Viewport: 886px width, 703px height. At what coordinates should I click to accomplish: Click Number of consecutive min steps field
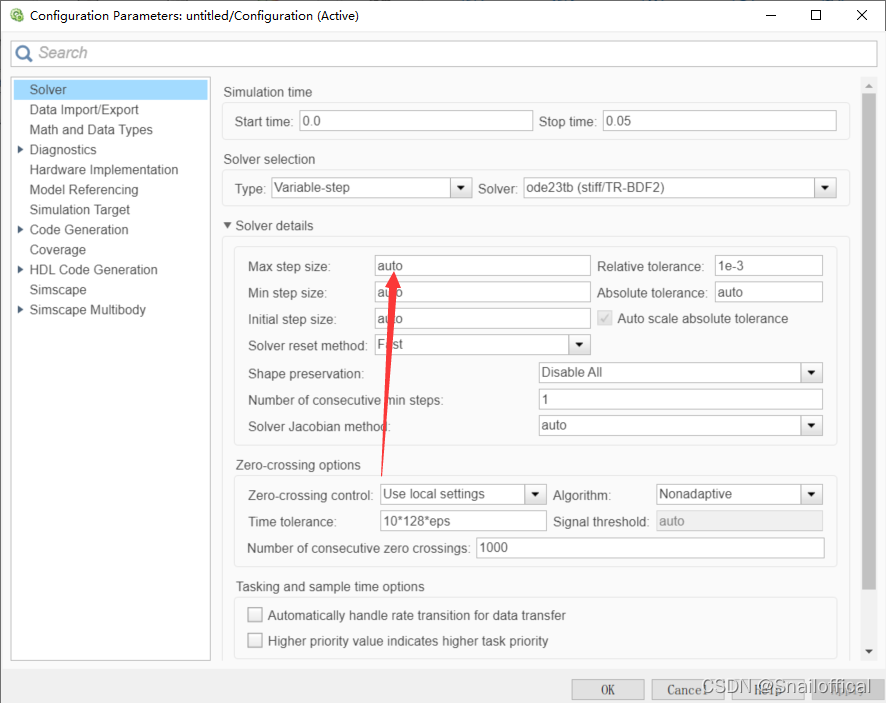pyautogui.click(x=680, y=400)
